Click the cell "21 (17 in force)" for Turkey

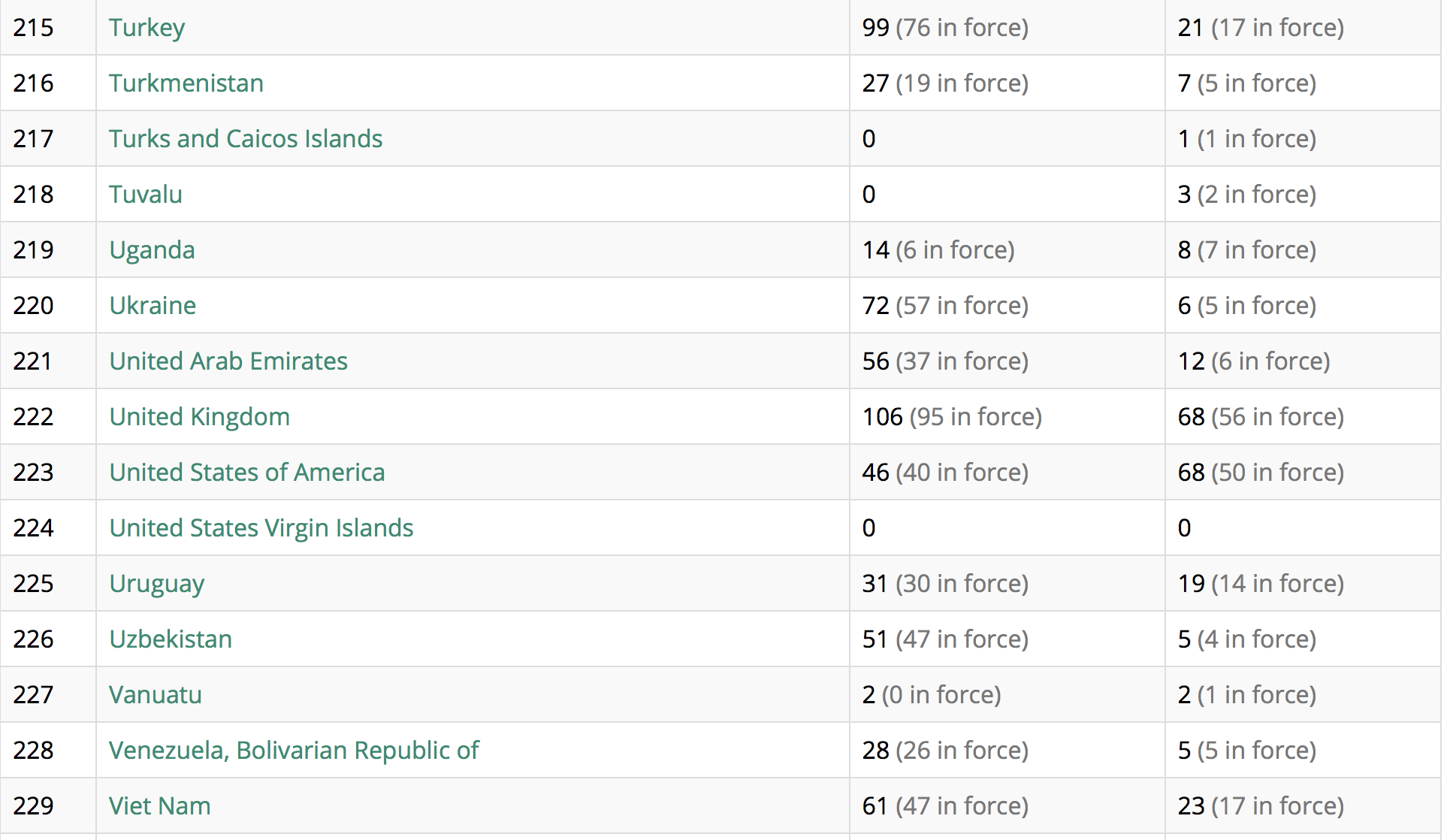[x=1303, y=28]
